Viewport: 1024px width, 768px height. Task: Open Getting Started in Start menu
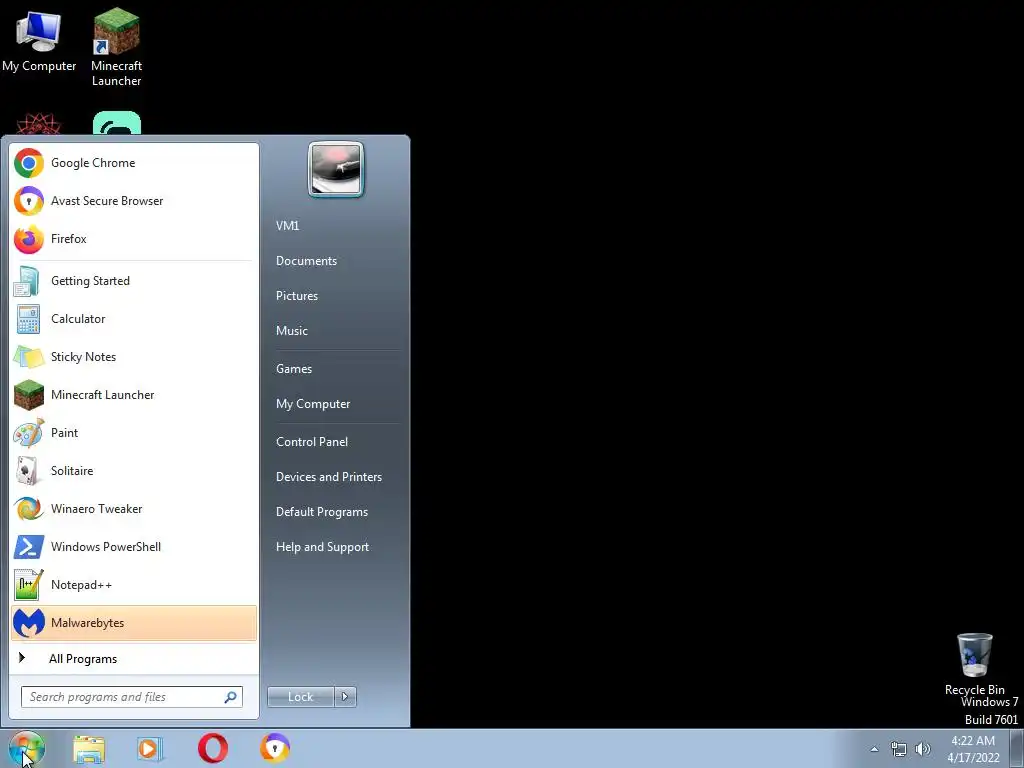tap(134, 281)
